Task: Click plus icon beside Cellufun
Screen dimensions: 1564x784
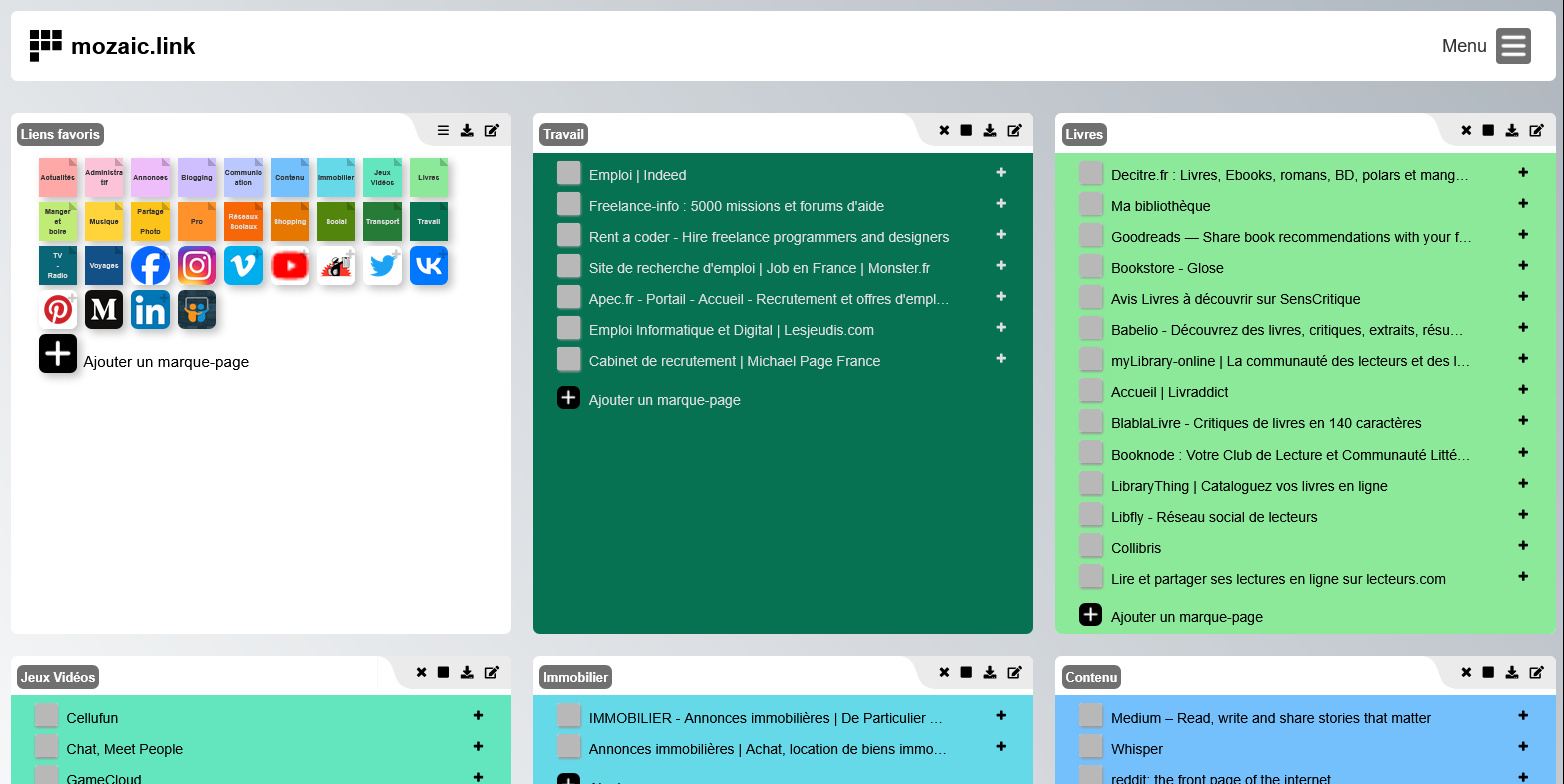Action: [479, 715]
